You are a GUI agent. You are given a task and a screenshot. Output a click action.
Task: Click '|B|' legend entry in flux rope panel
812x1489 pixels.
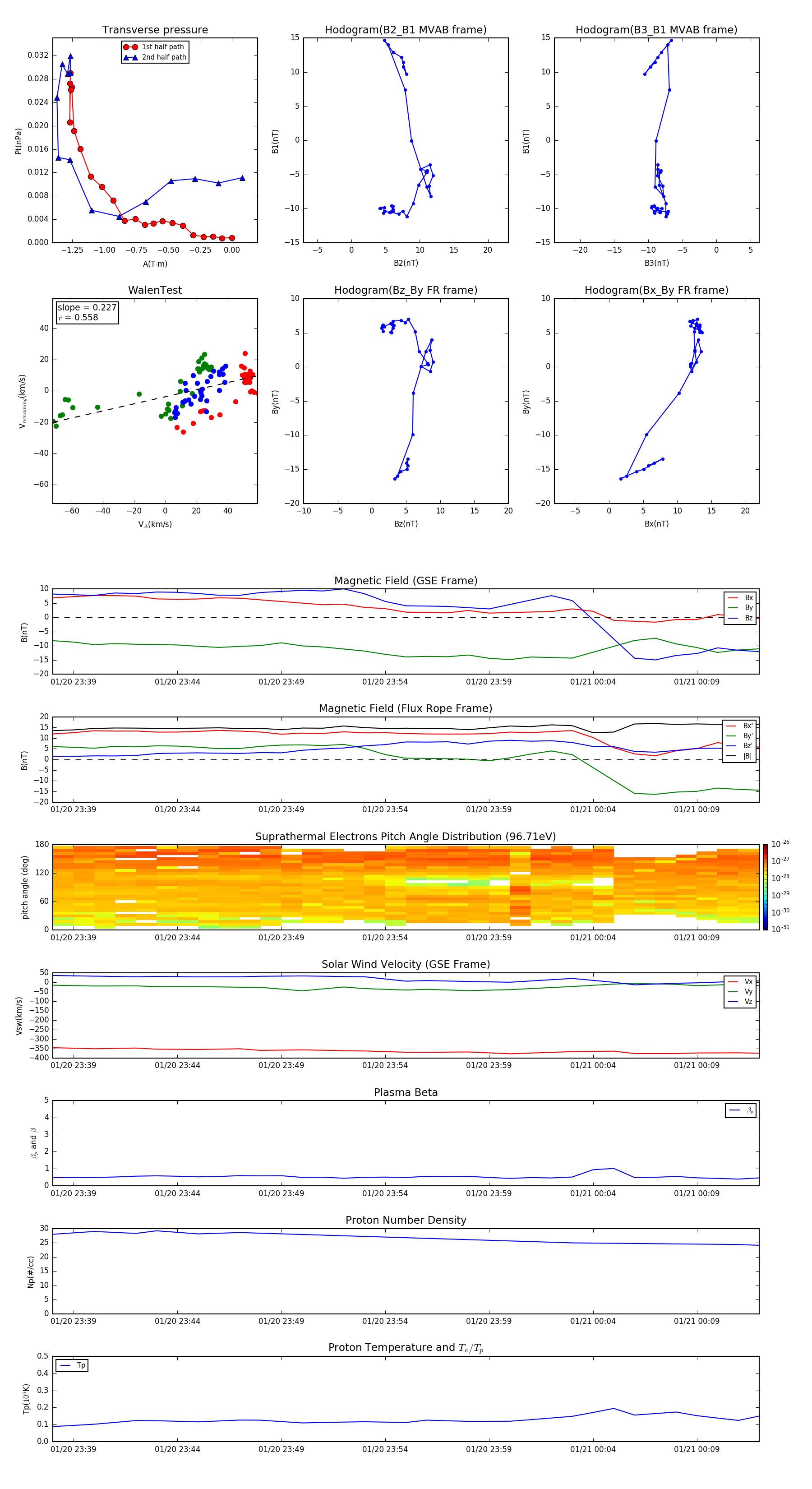740,757
